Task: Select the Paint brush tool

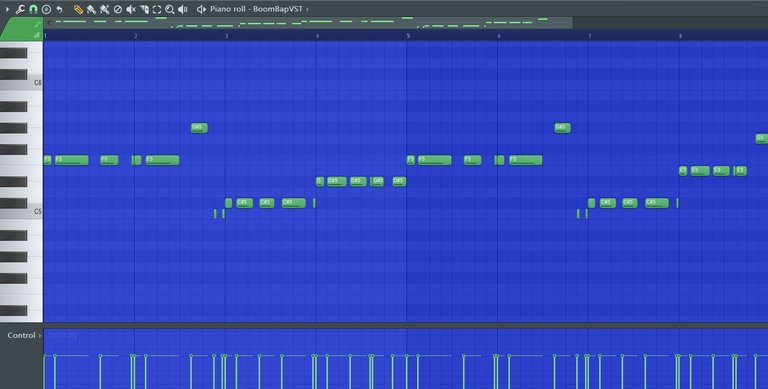Action: (x=91, y=9)
